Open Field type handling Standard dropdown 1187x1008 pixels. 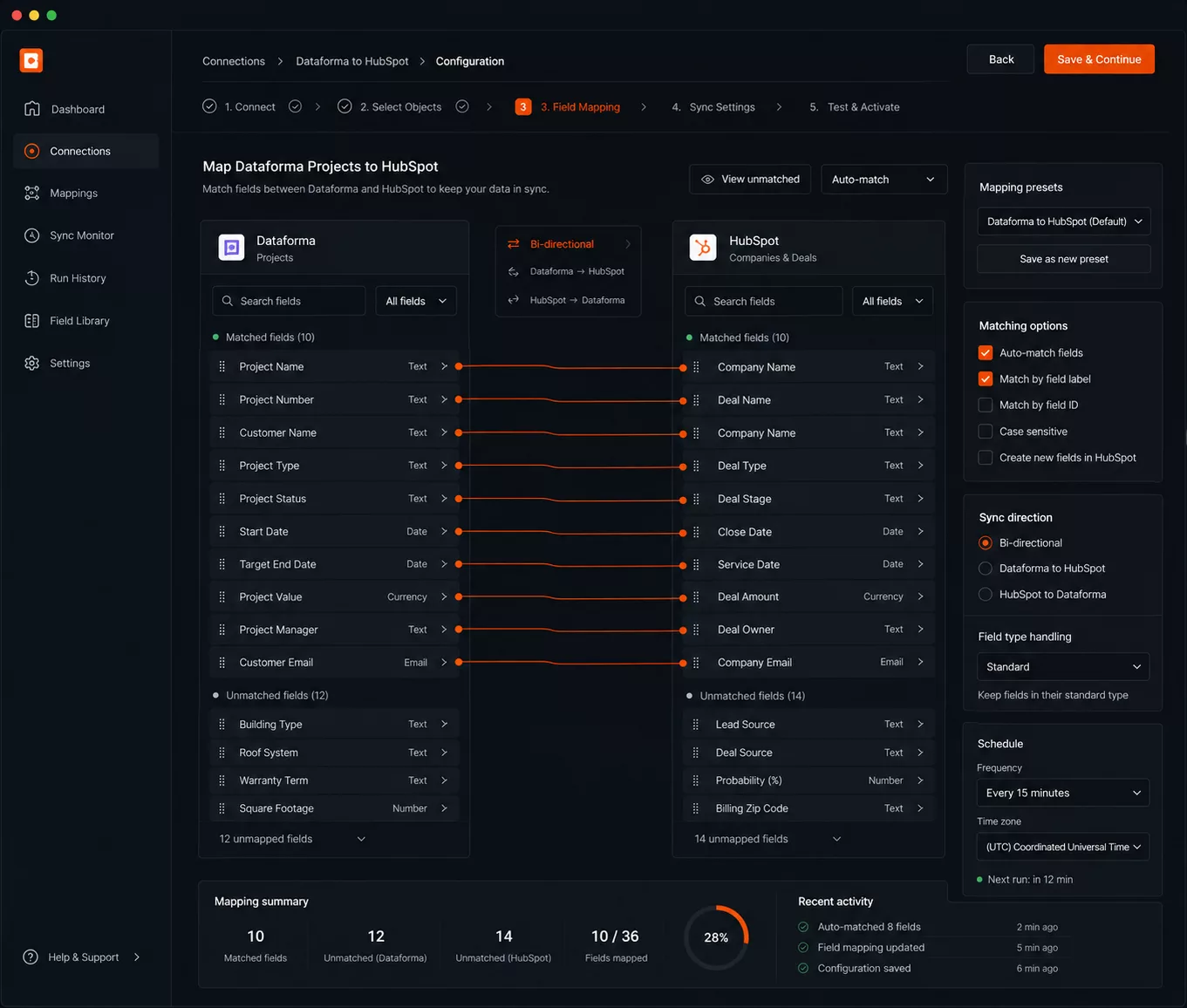pos(1063,667)
